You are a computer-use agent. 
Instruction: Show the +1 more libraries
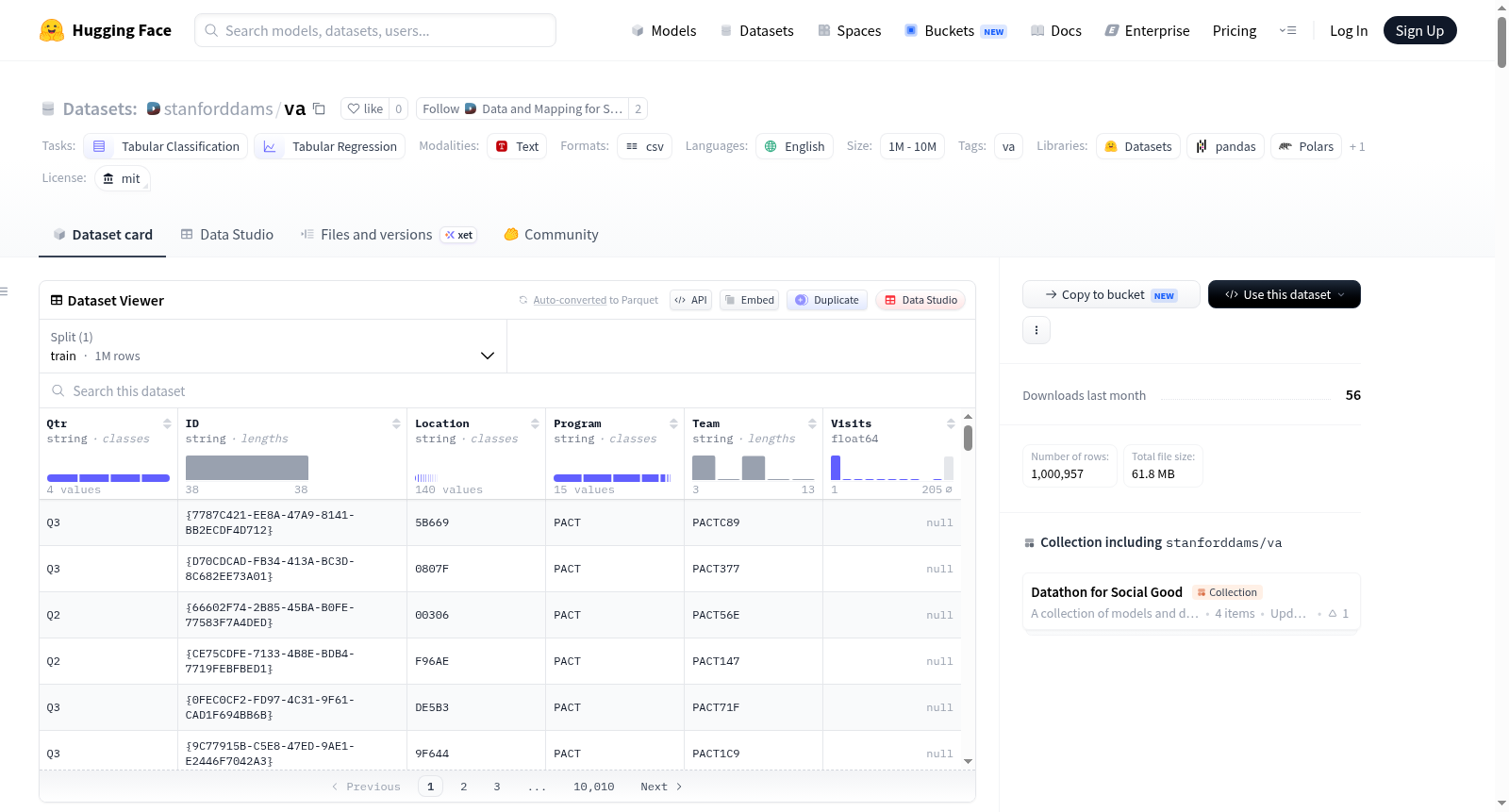[1357, 146]
